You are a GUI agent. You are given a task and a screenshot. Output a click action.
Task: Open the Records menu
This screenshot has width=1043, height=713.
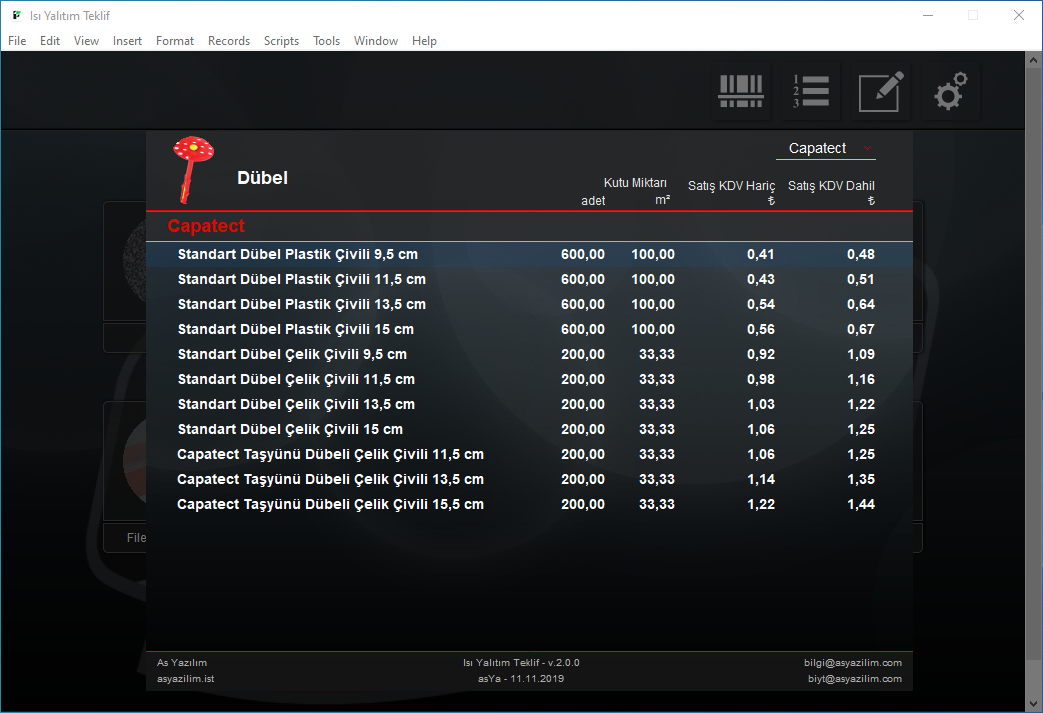click(x=229, y=41)
